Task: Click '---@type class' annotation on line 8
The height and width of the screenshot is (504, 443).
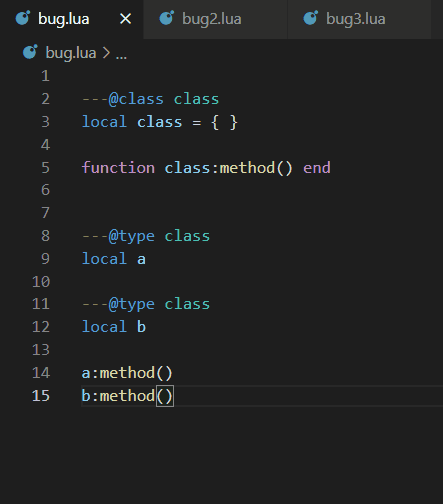Action: tap(146, 236)
